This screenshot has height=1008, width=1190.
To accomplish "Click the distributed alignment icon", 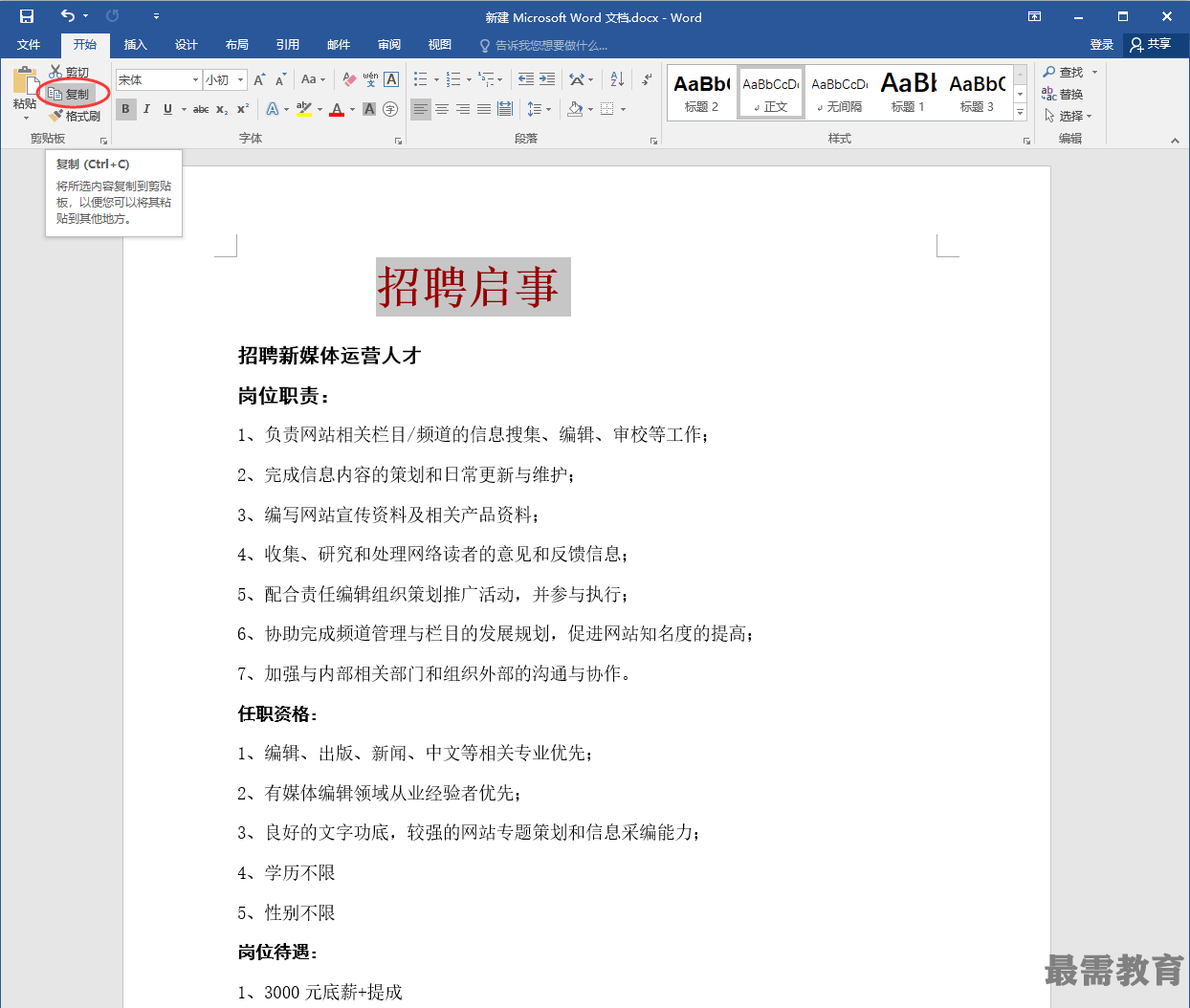I will (505, 109).
